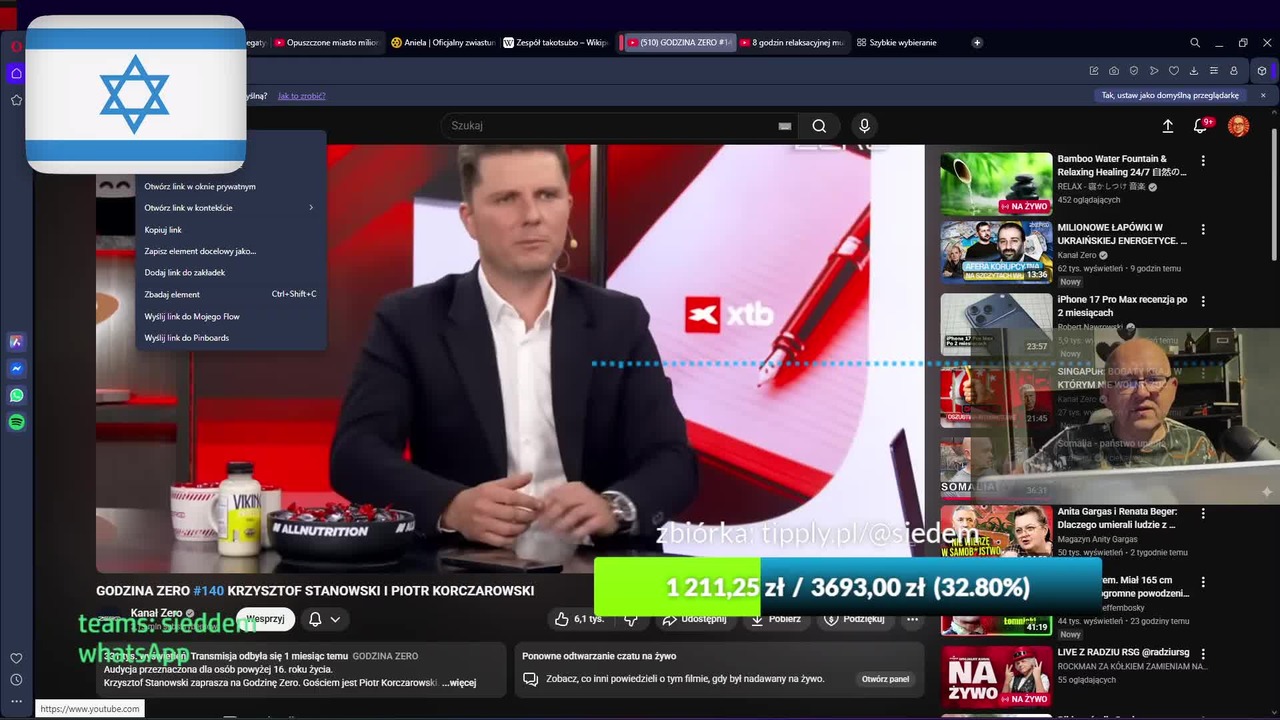The width and height of the screenshot is (1280, 720).
Task: Expand video description with '...więcej'
Action: pos(459,683)
